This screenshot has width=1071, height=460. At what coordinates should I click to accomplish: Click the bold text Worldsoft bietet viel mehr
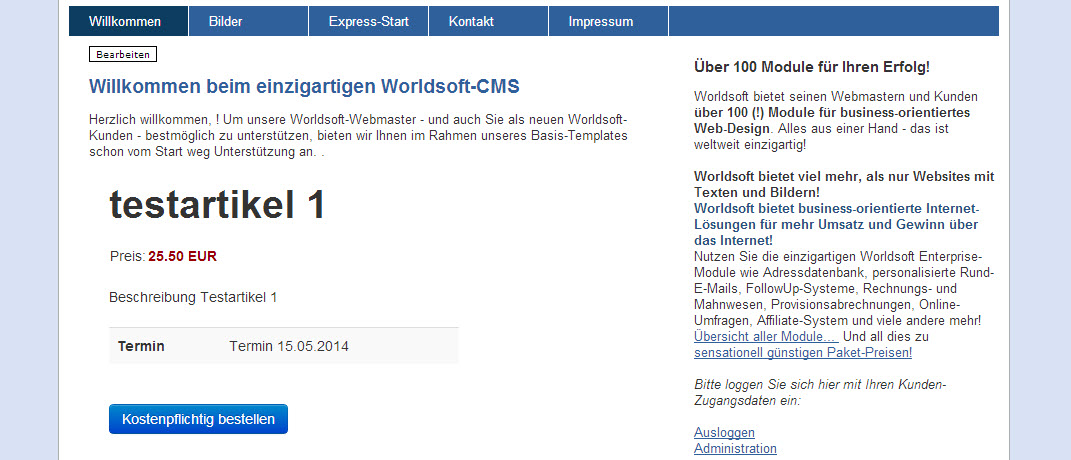click(844, 184)
